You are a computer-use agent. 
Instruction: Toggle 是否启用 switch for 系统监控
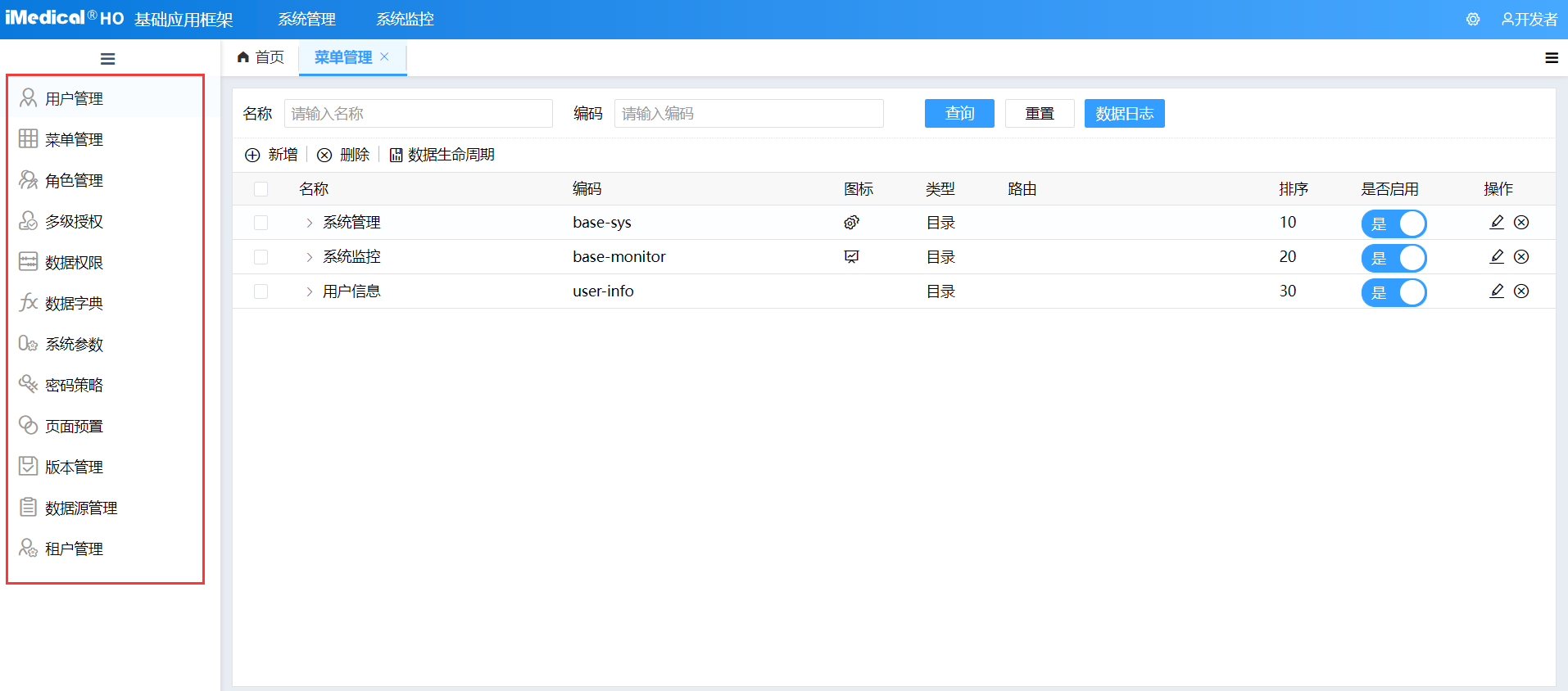[1394, 258]
